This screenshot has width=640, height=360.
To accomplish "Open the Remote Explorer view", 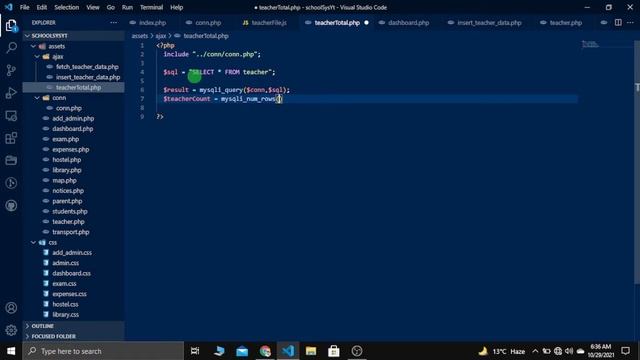I will pyautogui.click(x=11, y=116).
